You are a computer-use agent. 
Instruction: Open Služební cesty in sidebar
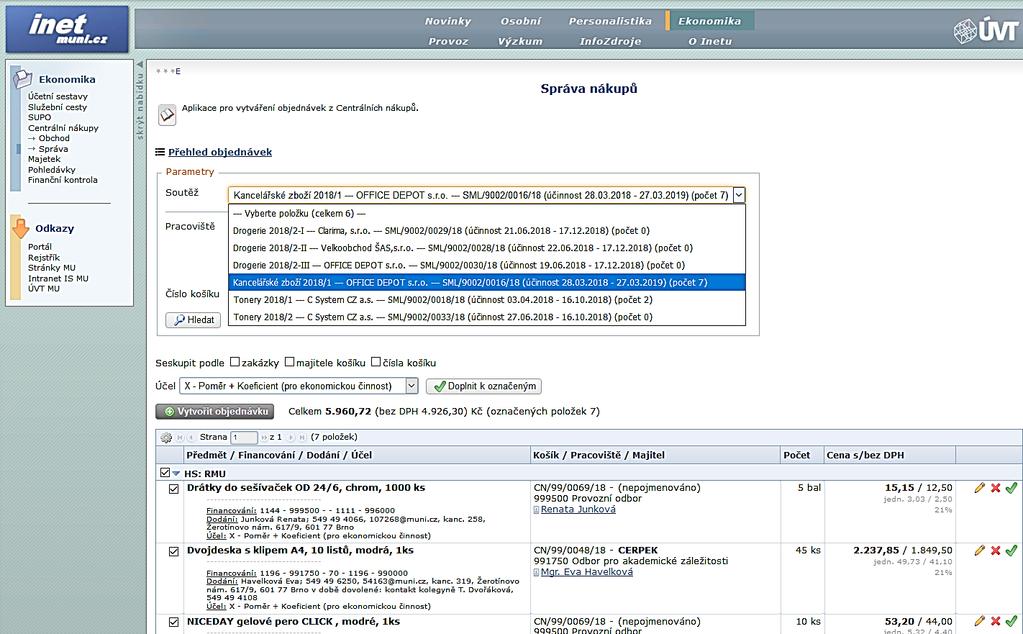point(57,107)
